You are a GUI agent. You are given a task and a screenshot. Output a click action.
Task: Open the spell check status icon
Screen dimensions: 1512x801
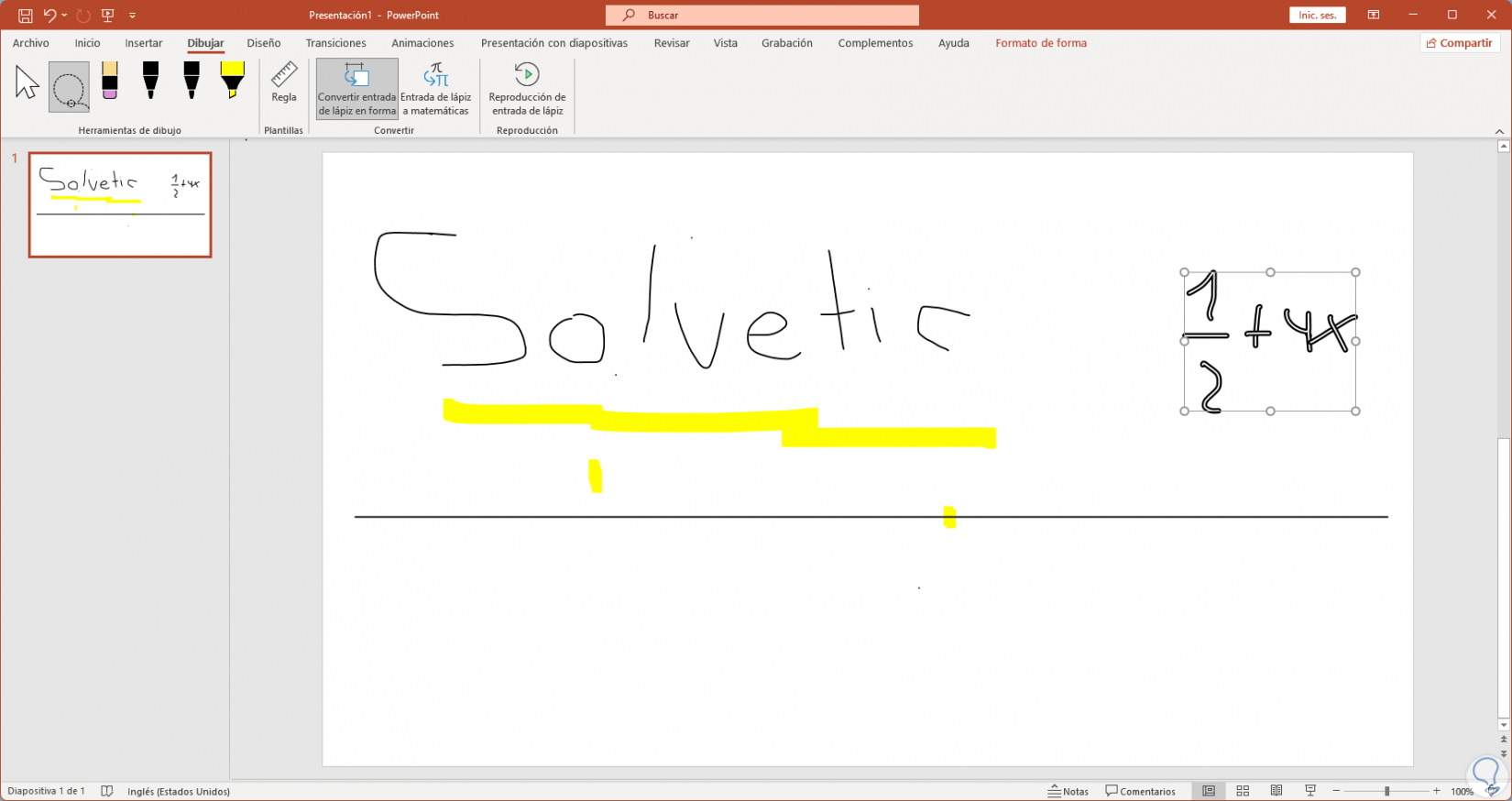[x=107, y=791]
